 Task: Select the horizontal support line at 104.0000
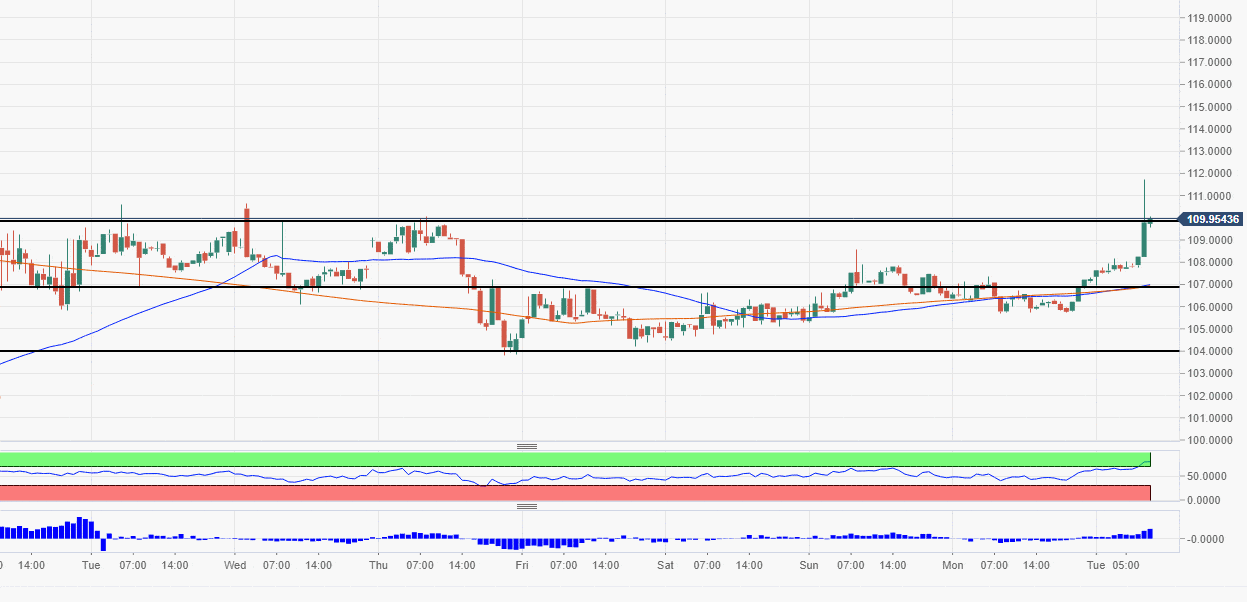pyautogui.click(x=300, y=351)
